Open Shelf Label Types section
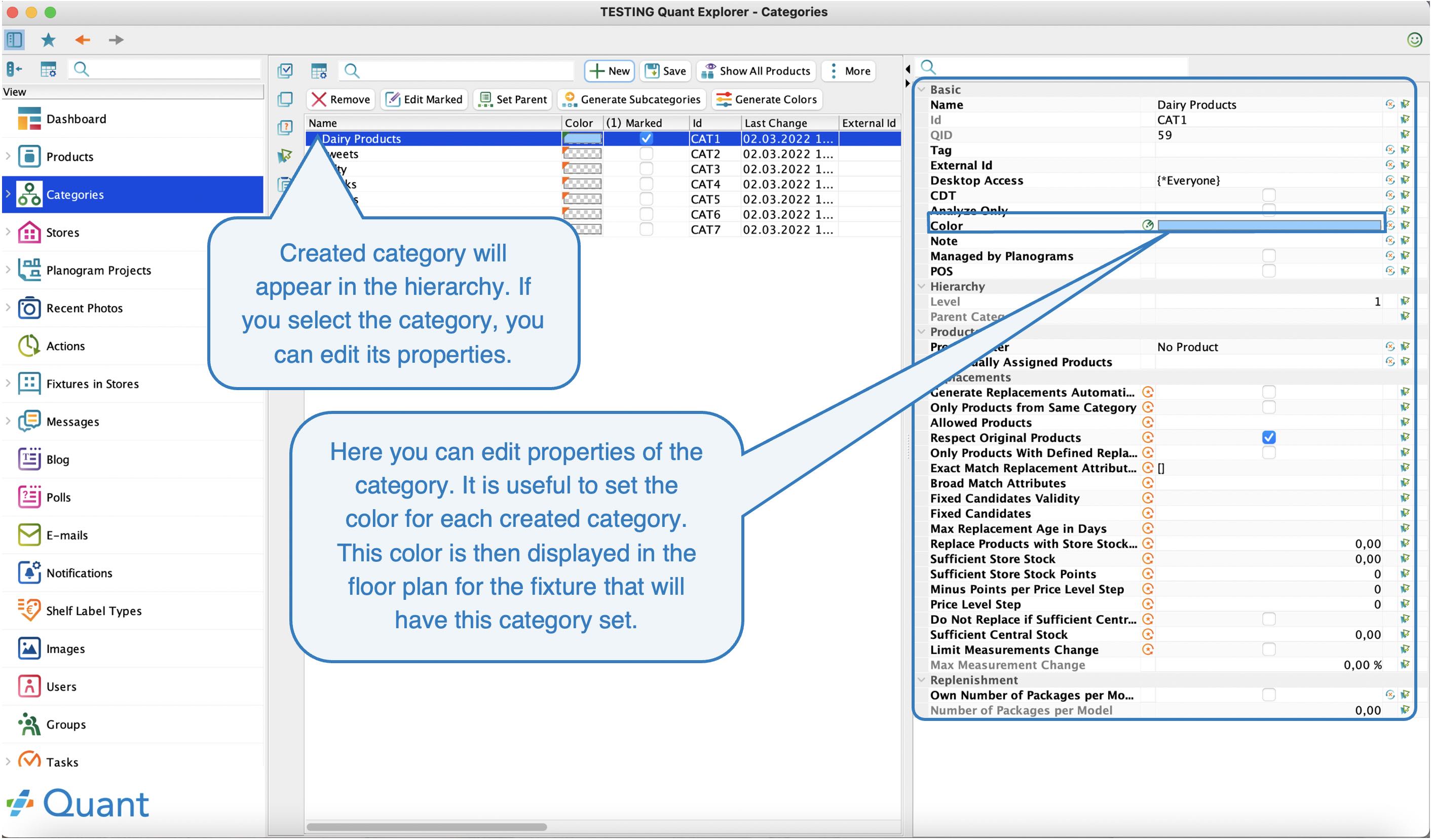 click(93, 610)
